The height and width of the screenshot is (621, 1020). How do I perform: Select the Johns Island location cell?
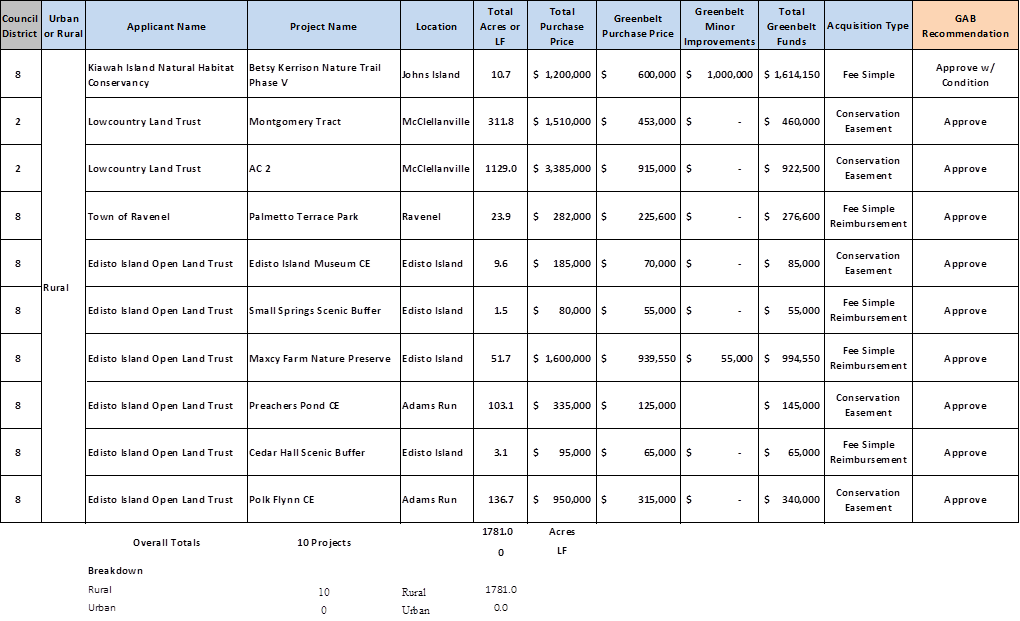(x=432, y=75)
